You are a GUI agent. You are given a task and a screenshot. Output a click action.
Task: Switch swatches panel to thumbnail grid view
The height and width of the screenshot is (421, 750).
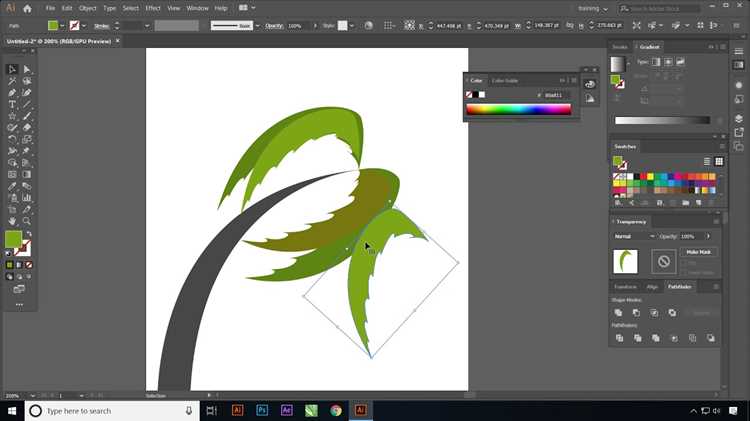tap(719, 162)
